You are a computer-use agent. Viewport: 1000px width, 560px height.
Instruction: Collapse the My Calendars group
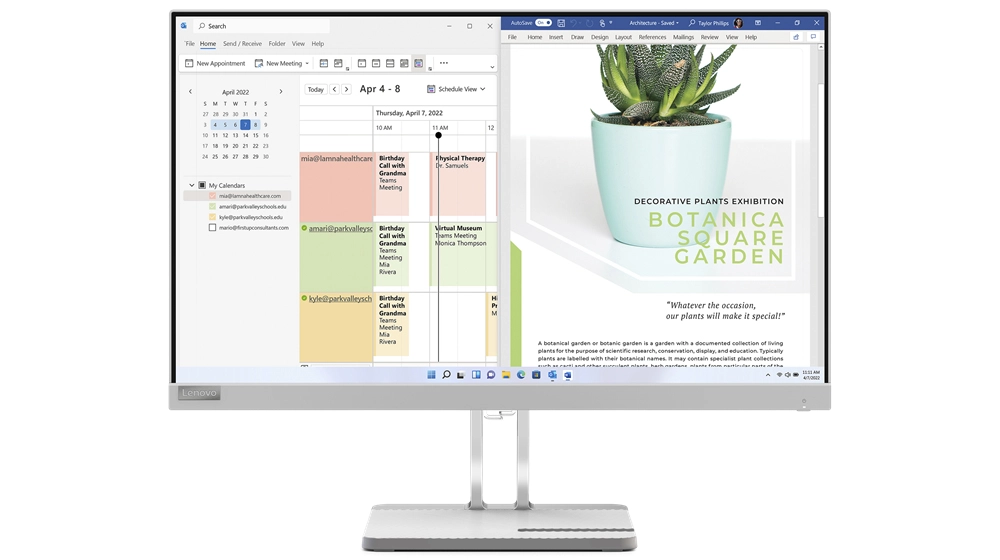[192, 185]
